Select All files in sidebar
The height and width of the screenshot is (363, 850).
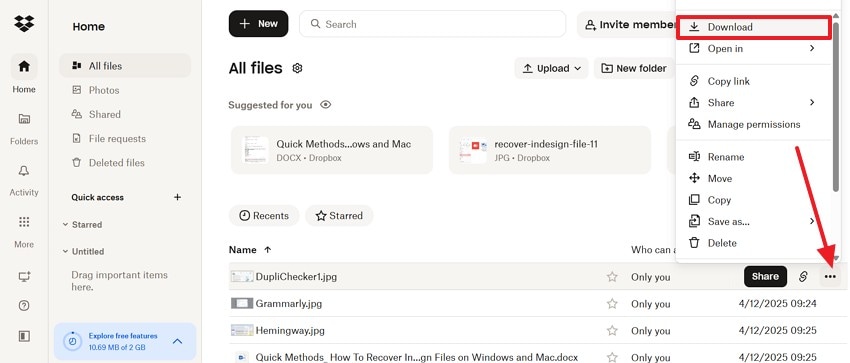(125, 66)
